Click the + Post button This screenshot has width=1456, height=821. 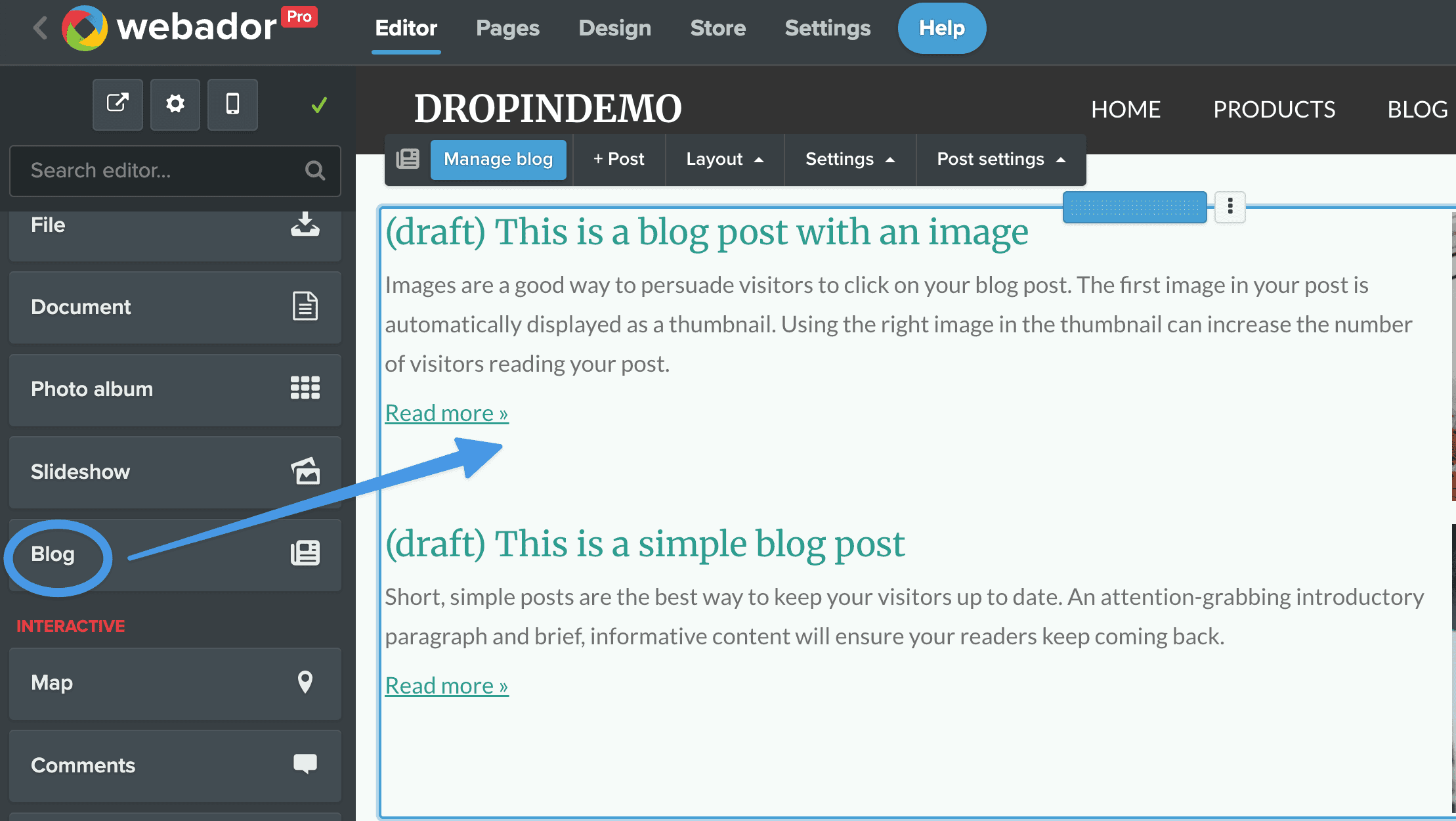[x=619, y=160]
